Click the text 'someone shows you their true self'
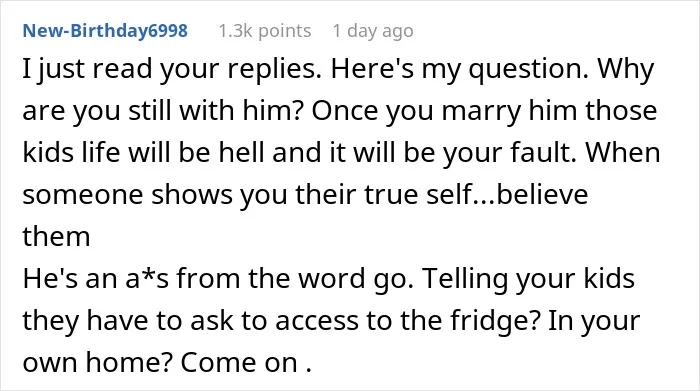This screenshot has width=700, height=391. click(247, 195)
